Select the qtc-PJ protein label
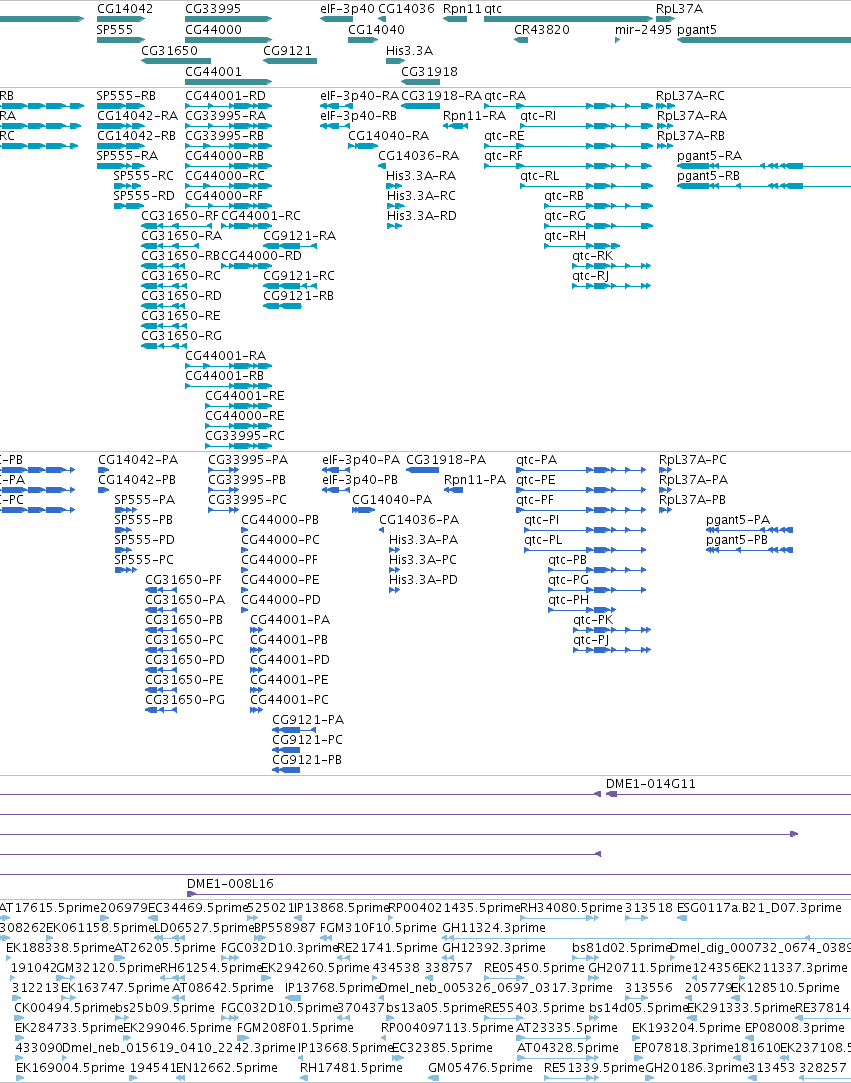Screen dimensions: 851x1083 click(591, 640)
